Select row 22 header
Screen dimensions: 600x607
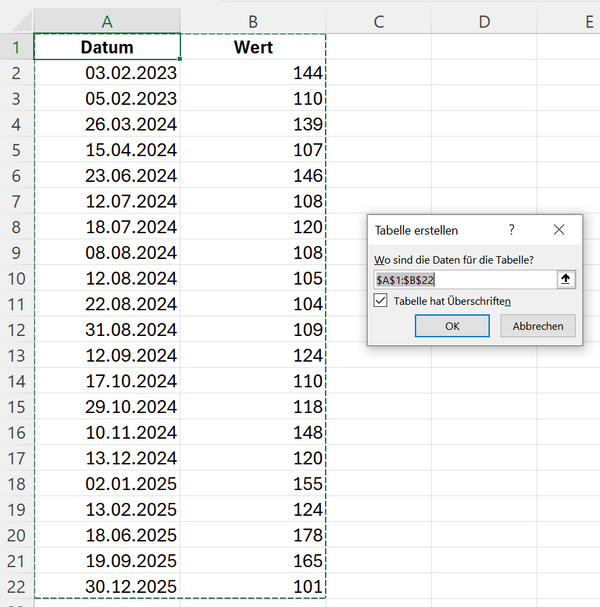(16, 585)
